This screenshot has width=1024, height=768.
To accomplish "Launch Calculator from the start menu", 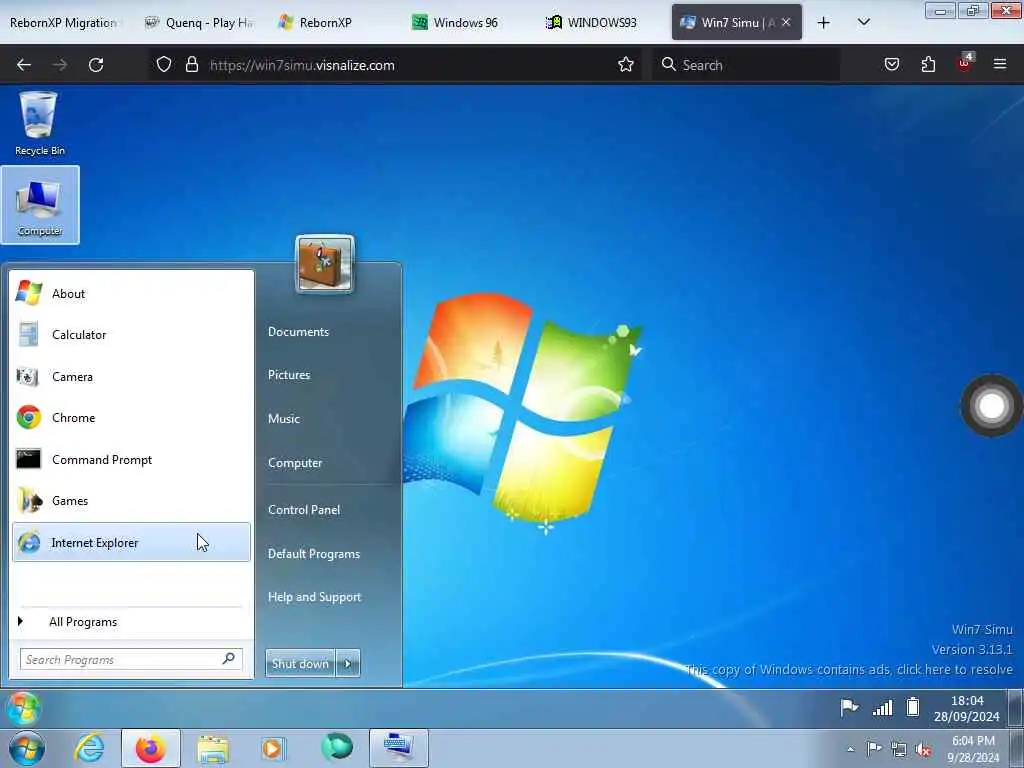I will (x=131, y=334).
